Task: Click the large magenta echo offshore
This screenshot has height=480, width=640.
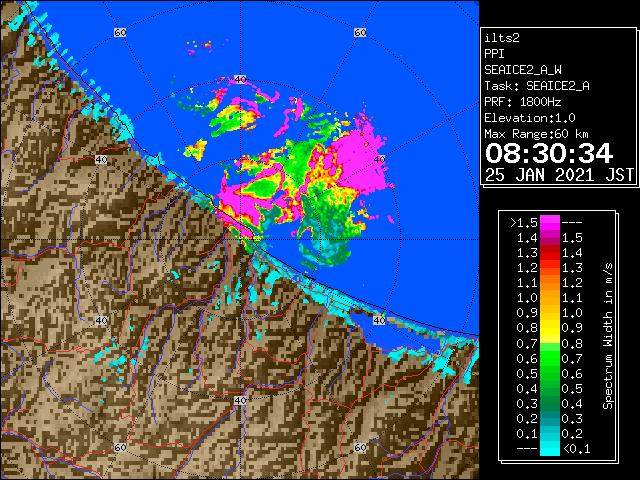Action: [x=359, y=161]
